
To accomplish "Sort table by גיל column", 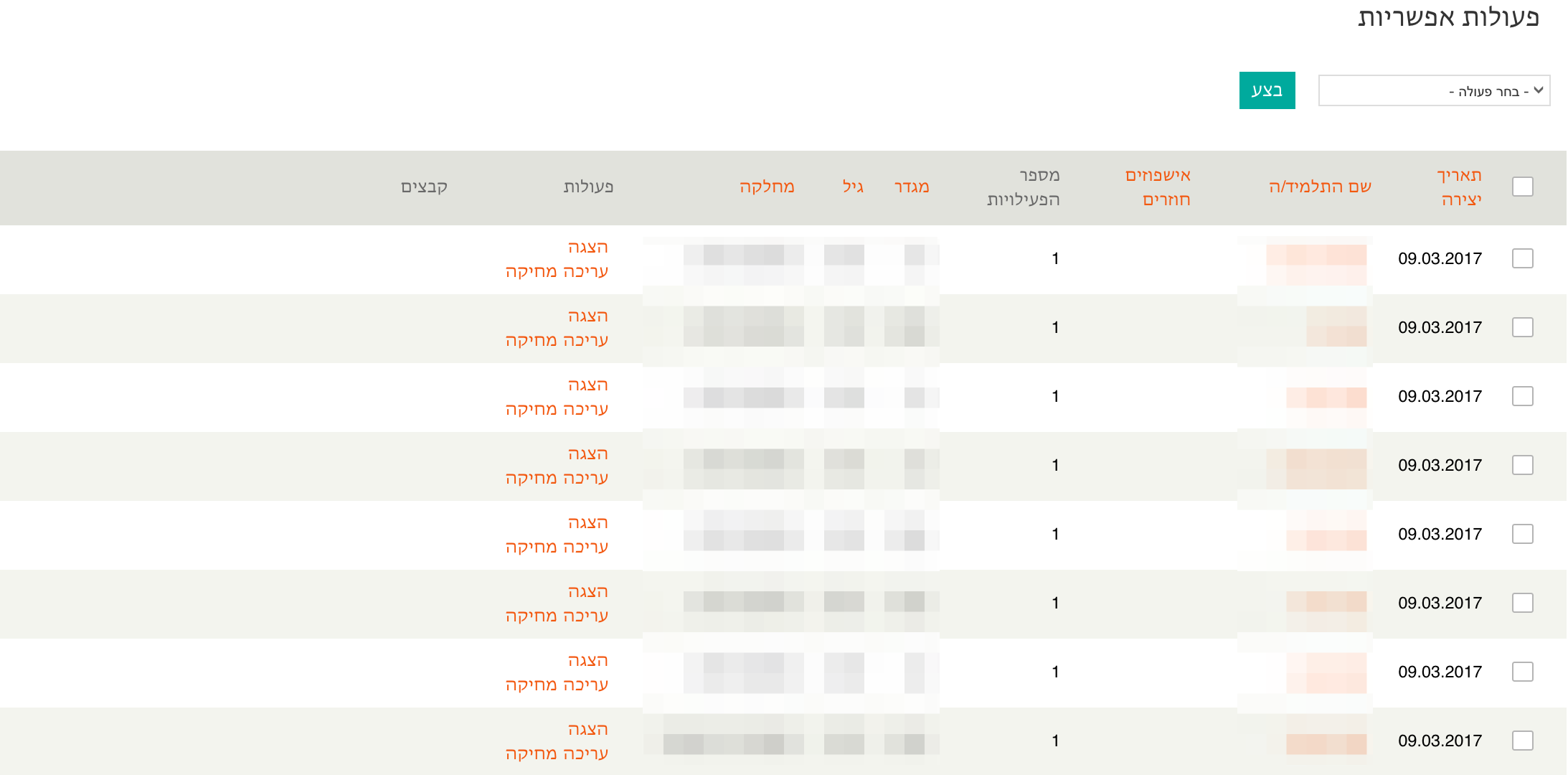I will click(853, 187).
